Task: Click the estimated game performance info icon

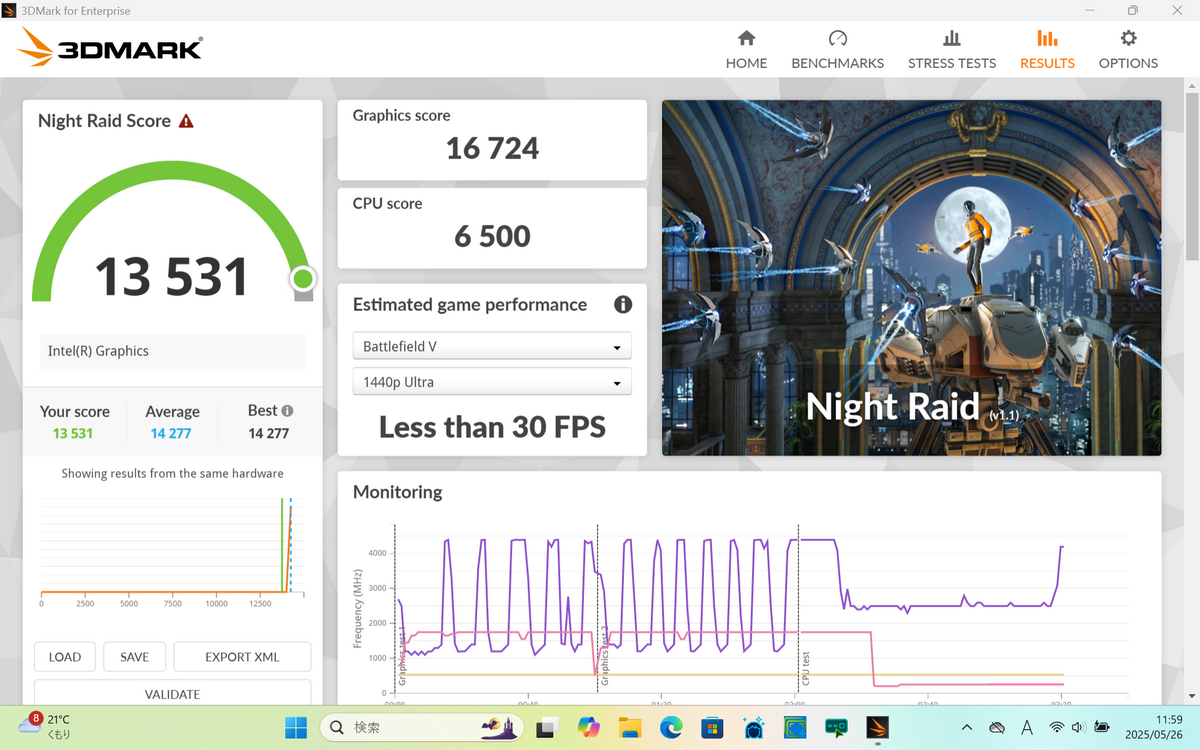Action: 622,305
